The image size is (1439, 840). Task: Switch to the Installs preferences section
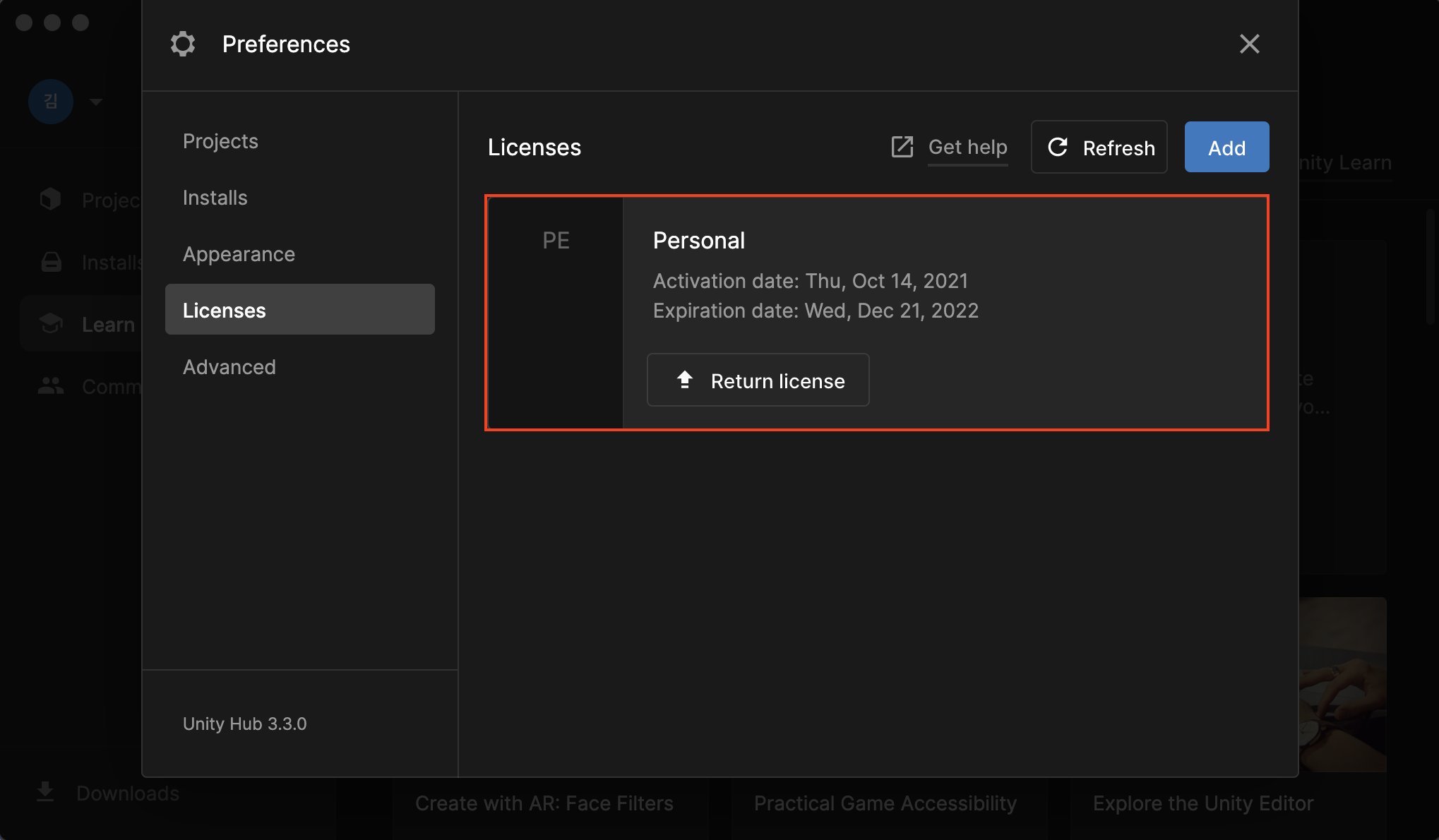click(215, 198)
